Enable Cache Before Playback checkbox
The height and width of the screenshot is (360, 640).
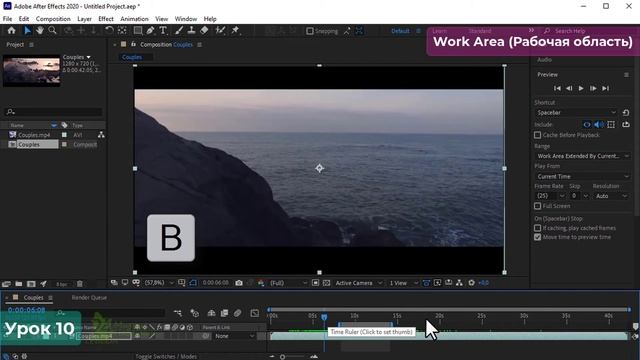coord(538,135)
